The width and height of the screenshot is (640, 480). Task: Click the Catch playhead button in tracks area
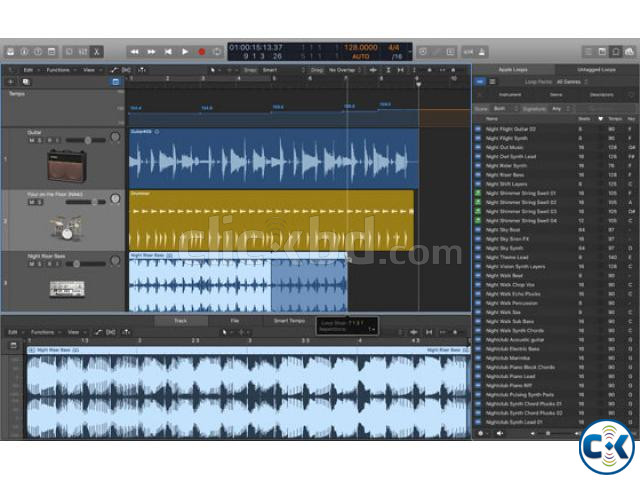[x=141, y=70]
